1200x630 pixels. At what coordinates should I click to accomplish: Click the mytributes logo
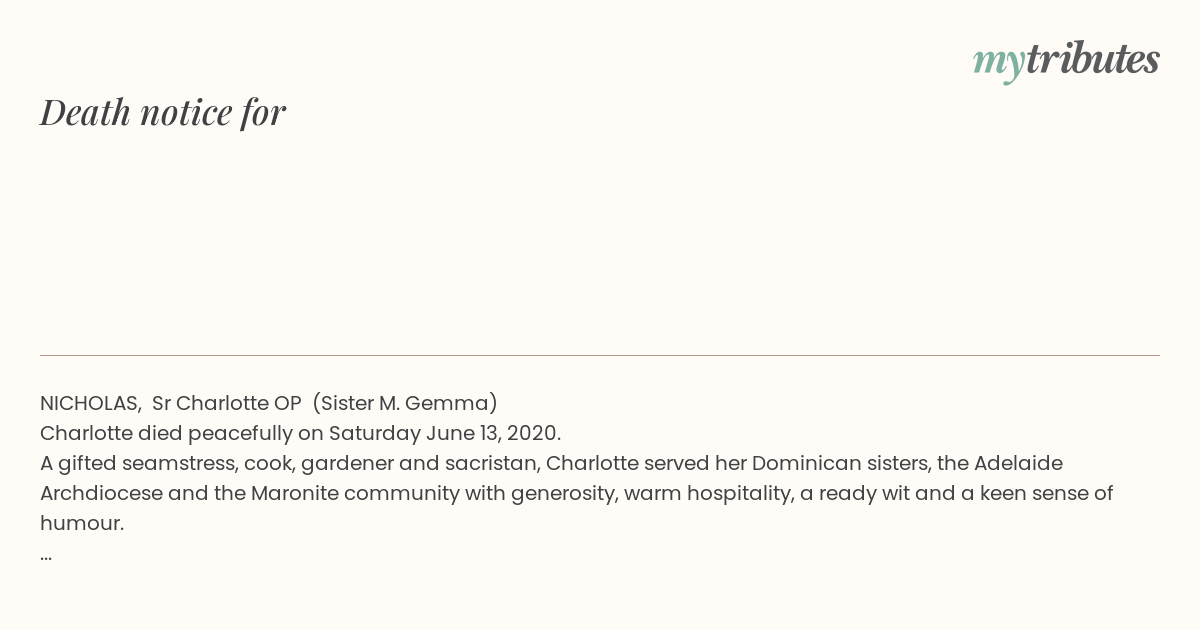1066,61
